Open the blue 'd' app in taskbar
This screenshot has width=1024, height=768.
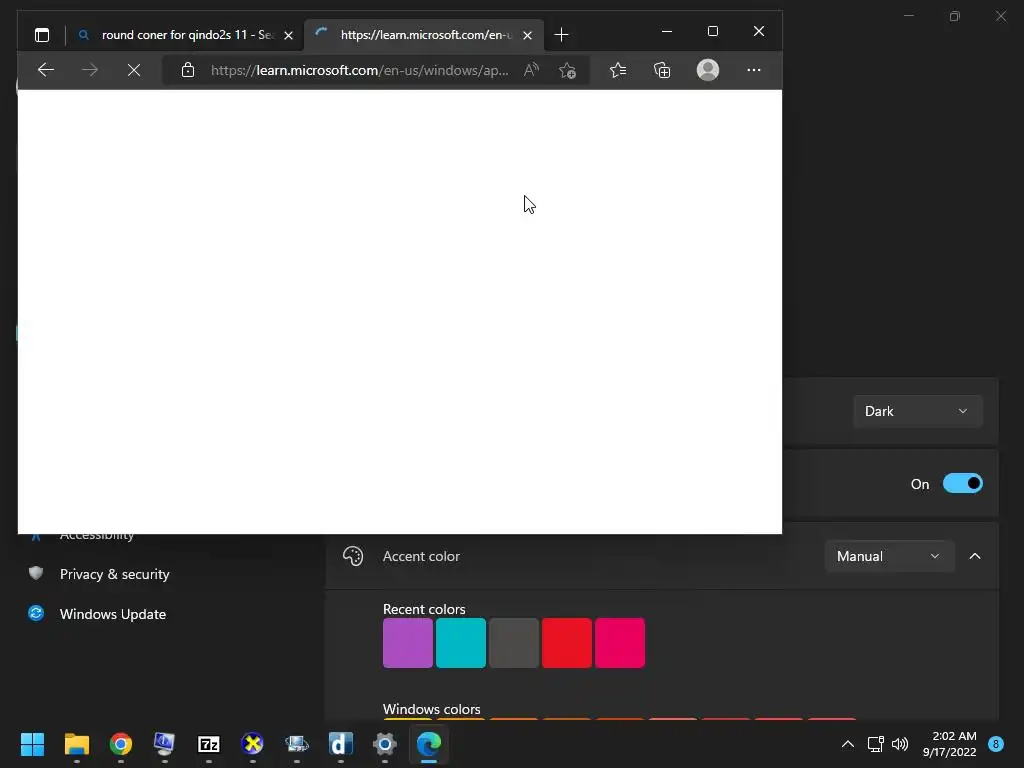(x=341, y=744)
